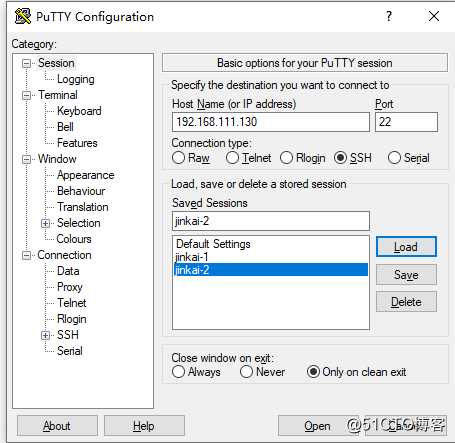Open the Terminal category
455x443 pixels.
pos(58,95)
